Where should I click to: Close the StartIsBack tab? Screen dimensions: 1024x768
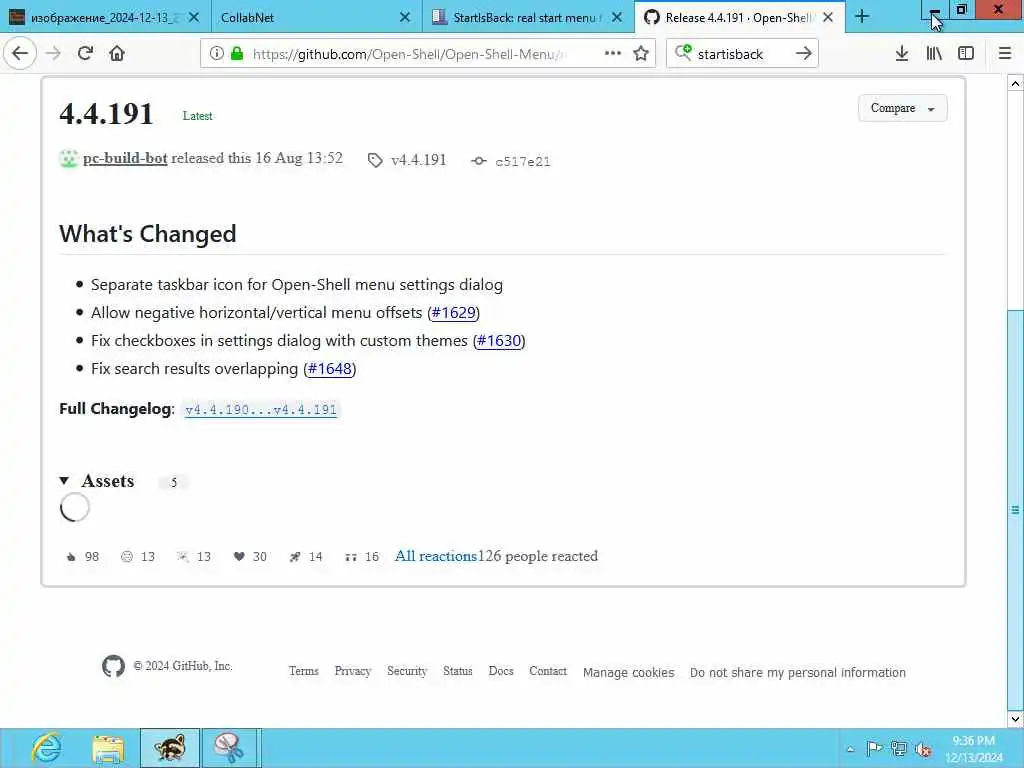[616, 18]
